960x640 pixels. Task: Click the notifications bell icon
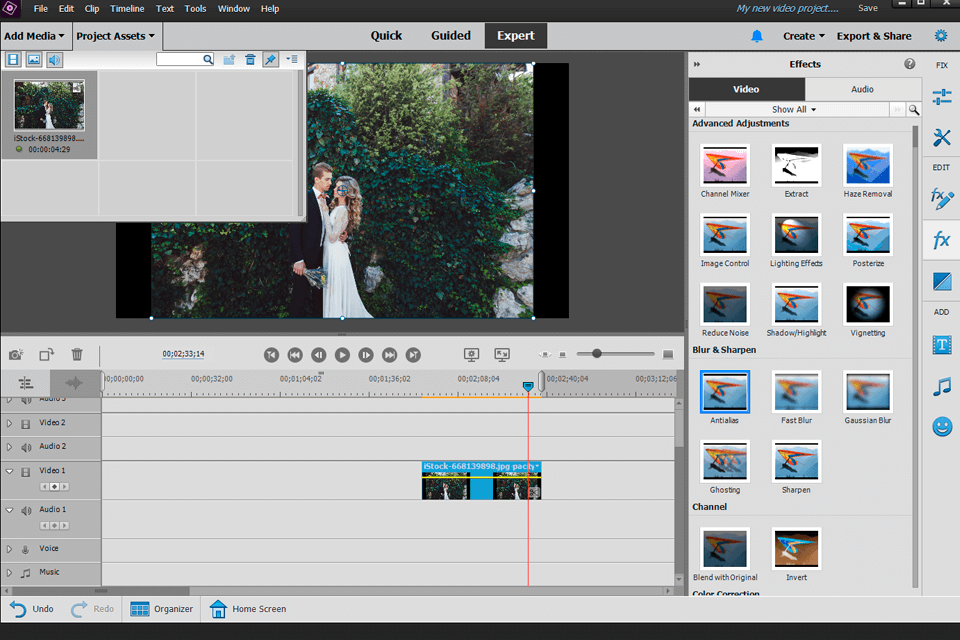pos(757,36)
